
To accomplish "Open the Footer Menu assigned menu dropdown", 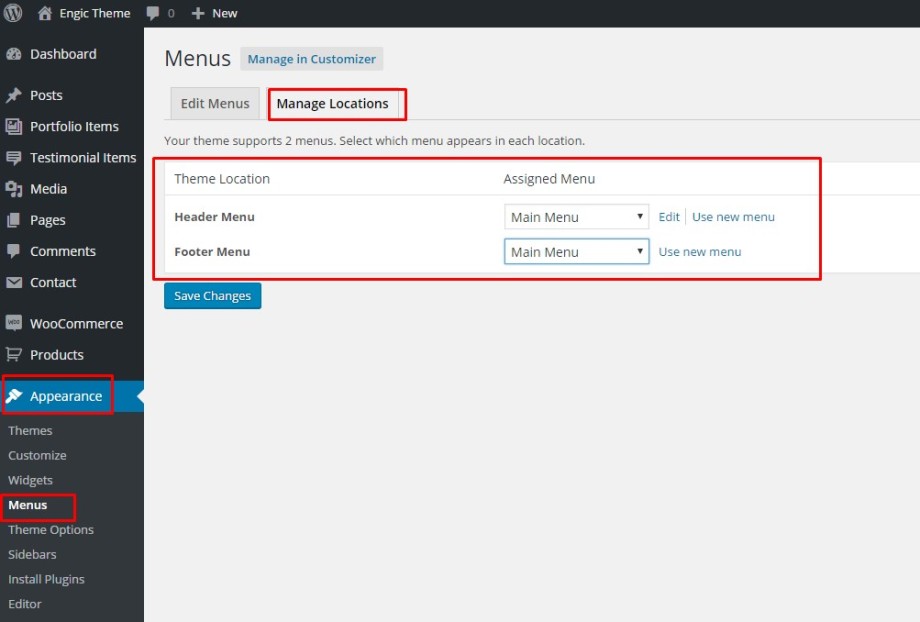I will click(575, 251).
